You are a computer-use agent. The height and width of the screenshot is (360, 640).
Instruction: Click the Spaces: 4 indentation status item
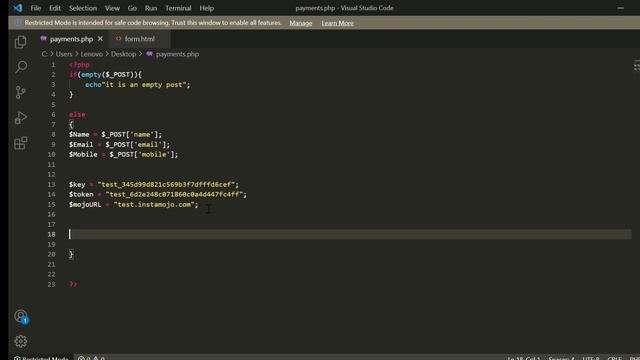pos(561,358)
